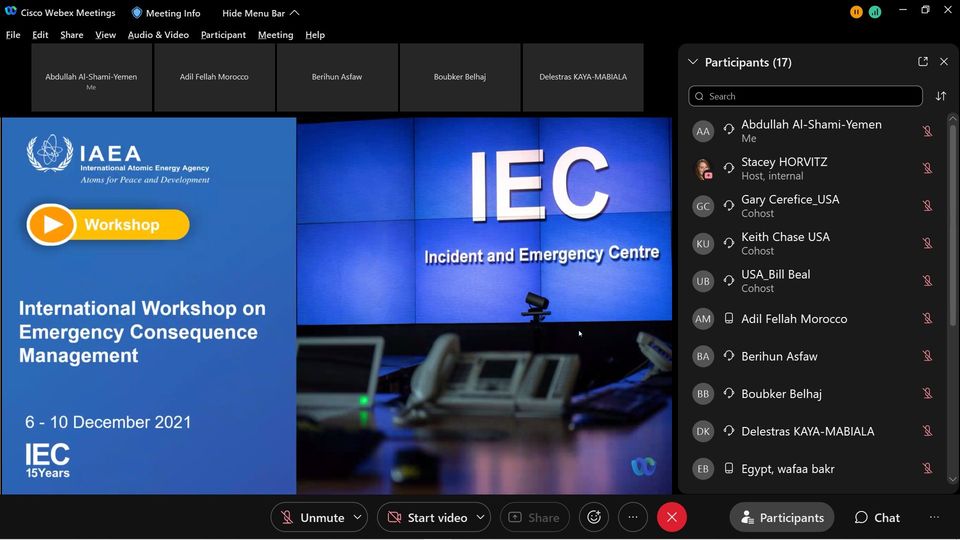This screenshot has height=540, width=960.
Task: Click the sort participants icon
Action: (x=940, y=97)
